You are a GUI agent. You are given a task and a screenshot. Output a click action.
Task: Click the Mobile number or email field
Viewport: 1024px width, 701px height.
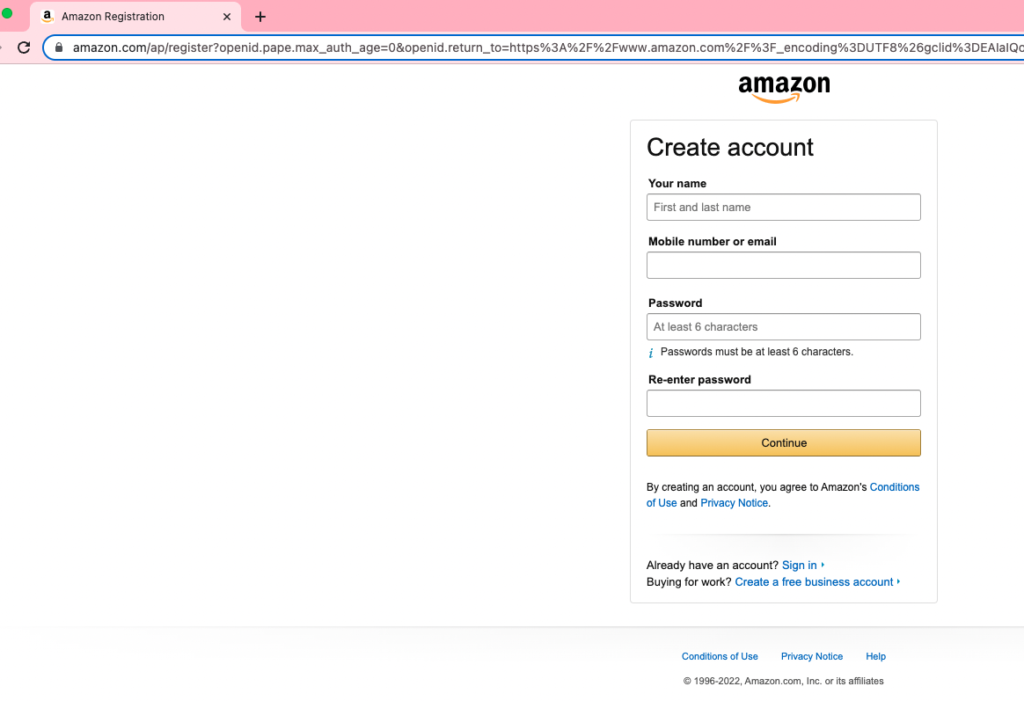pyautogui.click(x=783, y=265)
